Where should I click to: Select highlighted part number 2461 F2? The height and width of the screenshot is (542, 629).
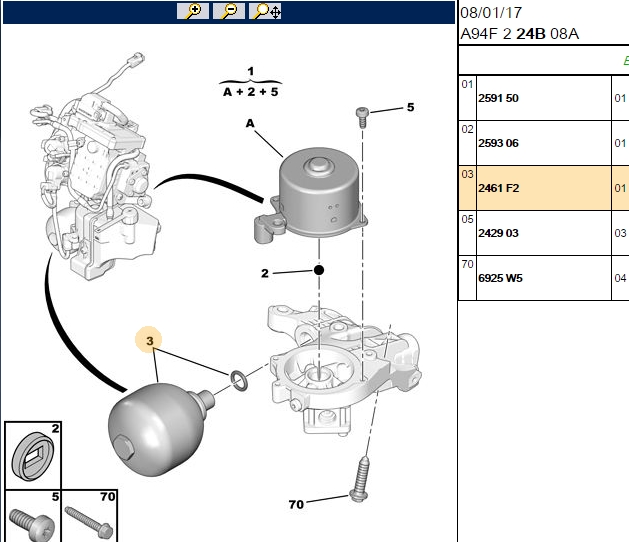499,188
